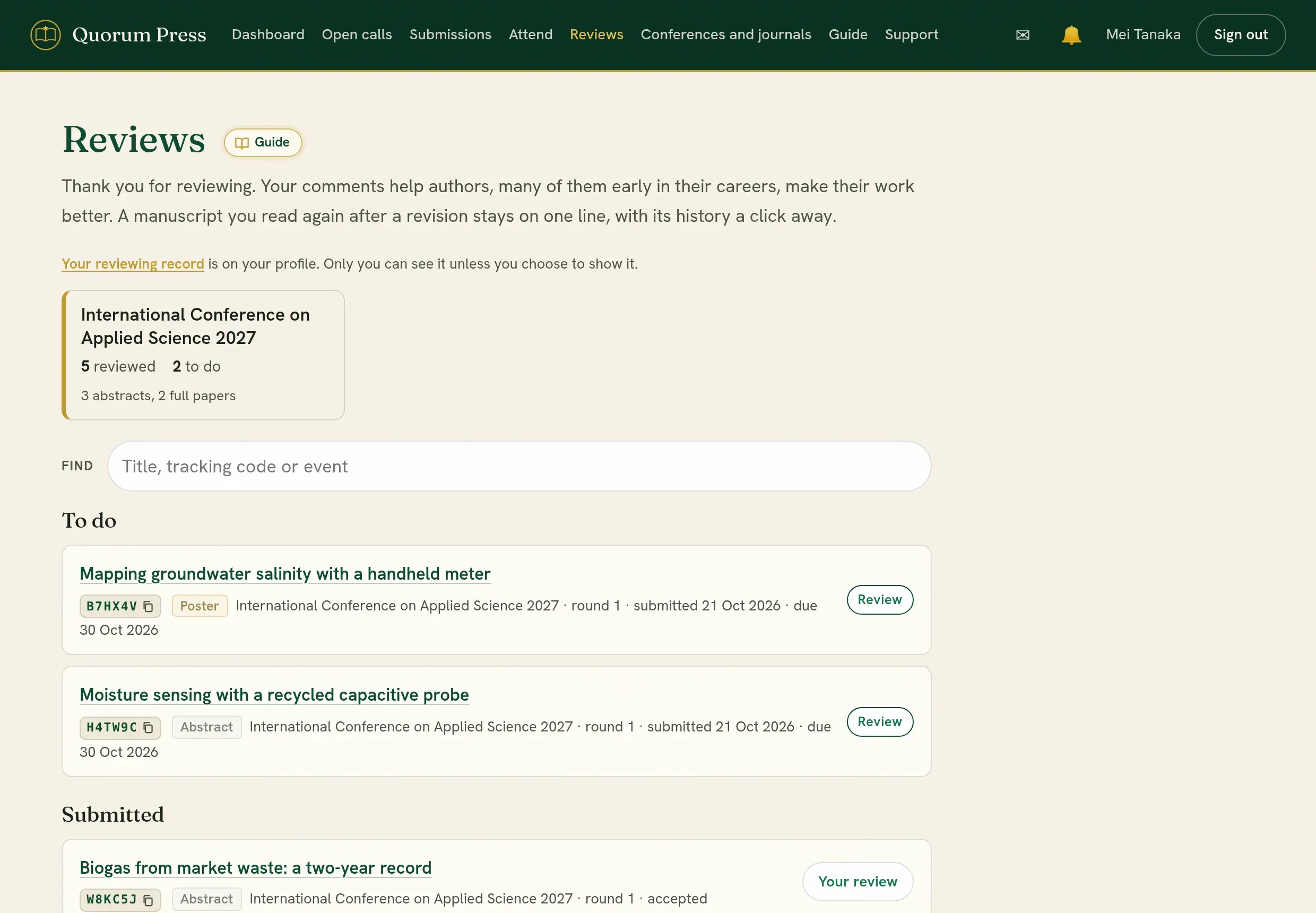Click the Abstract tag on the Moisture sensing row
The height and width of the screenshot is (913, 1316).
pyautogui.click(x=206, y=728)
